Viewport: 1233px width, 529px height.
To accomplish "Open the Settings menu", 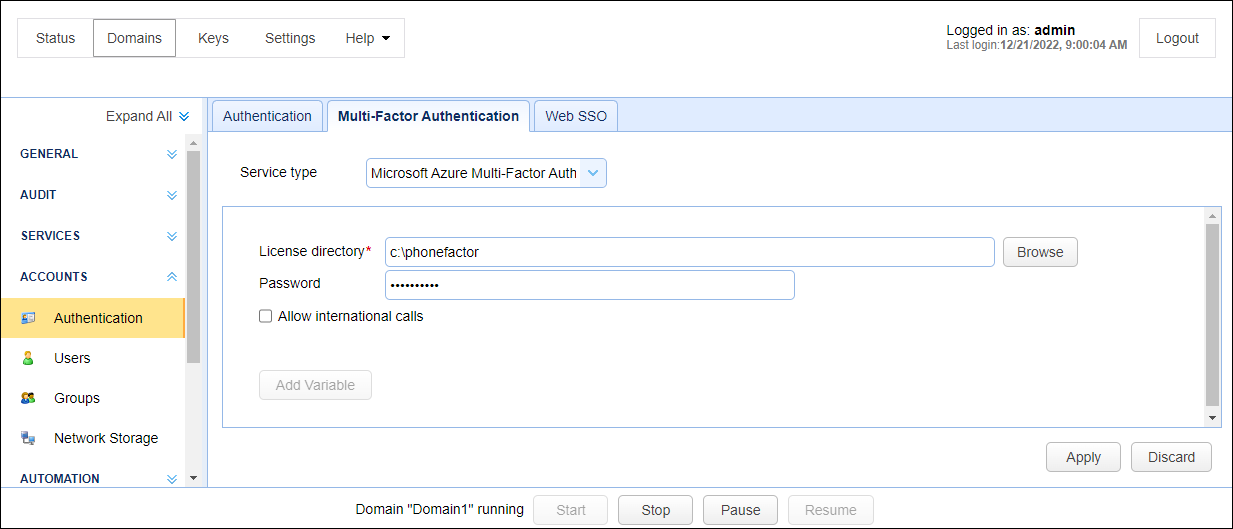I will point(290,38).
